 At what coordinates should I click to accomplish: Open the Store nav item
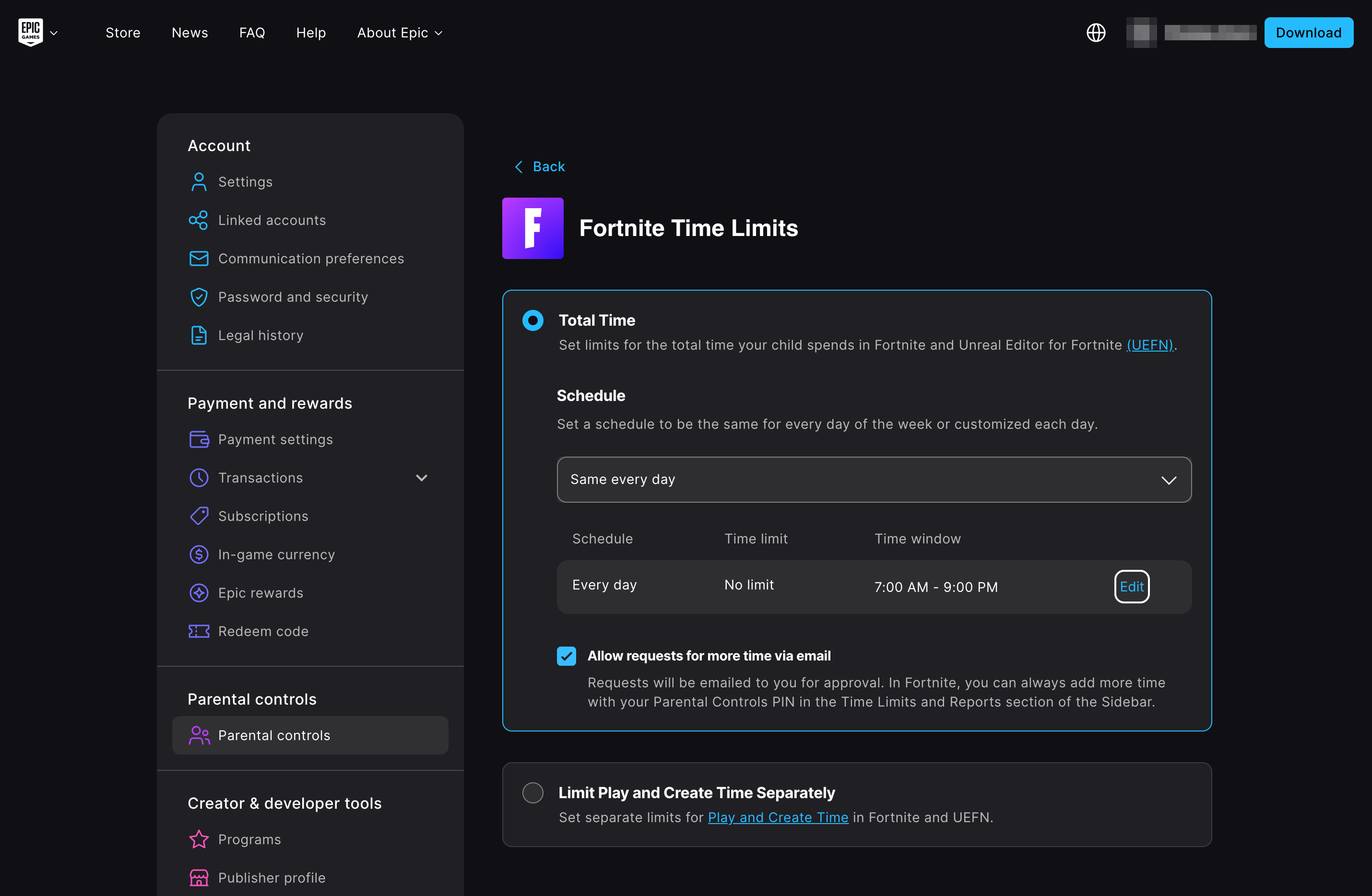123,33
